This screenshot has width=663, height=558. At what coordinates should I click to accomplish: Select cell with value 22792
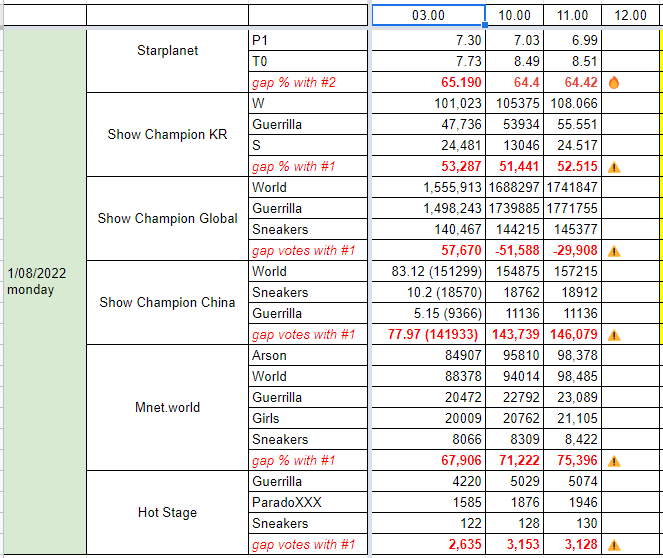point(514,397)
